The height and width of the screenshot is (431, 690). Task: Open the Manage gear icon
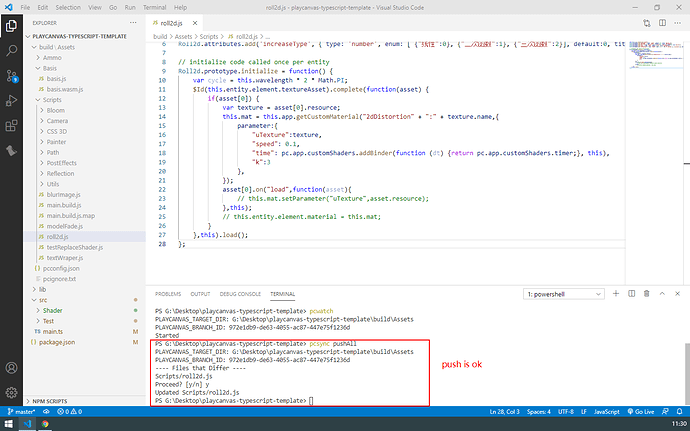(11, 392)
